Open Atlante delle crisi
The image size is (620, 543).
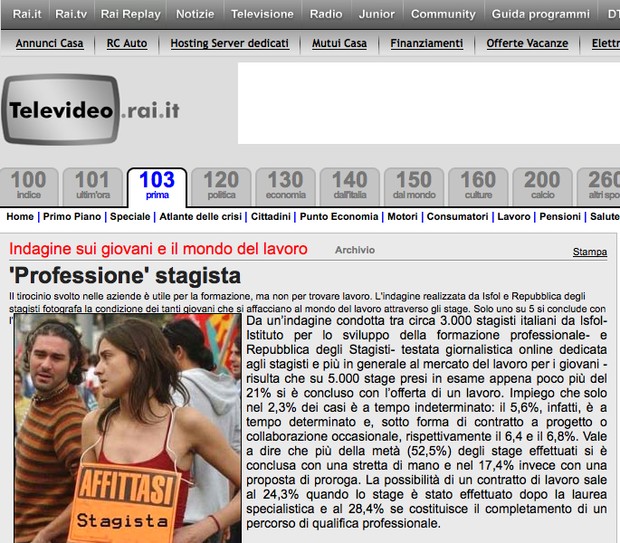[200, 217]
